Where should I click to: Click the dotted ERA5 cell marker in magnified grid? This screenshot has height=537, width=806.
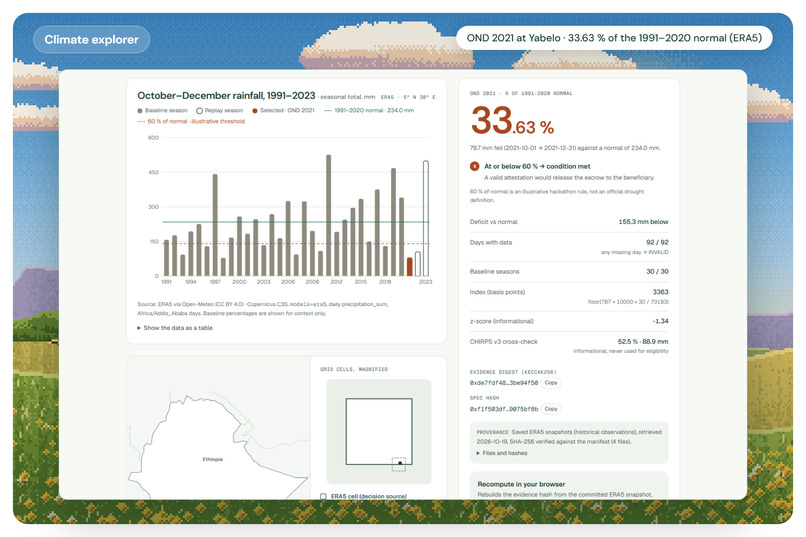point(399,464)
